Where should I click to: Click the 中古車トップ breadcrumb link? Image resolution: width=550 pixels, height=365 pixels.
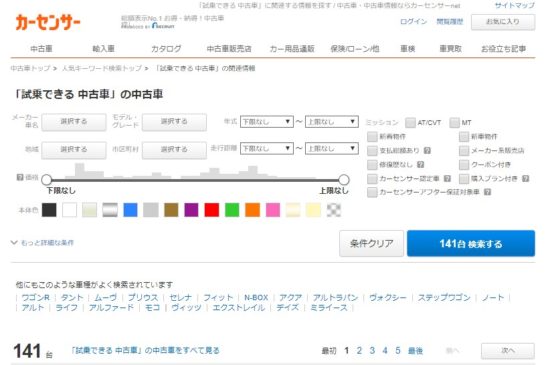[x=31, y=68]
